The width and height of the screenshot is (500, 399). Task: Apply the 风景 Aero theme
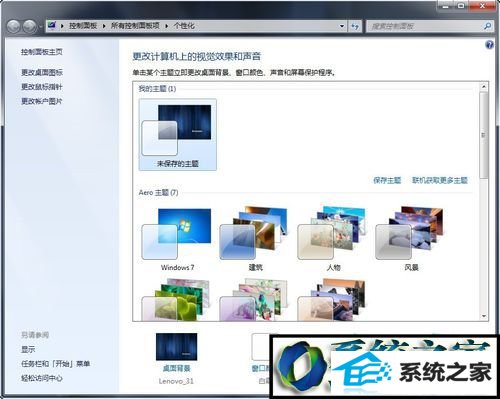[411, 239]
